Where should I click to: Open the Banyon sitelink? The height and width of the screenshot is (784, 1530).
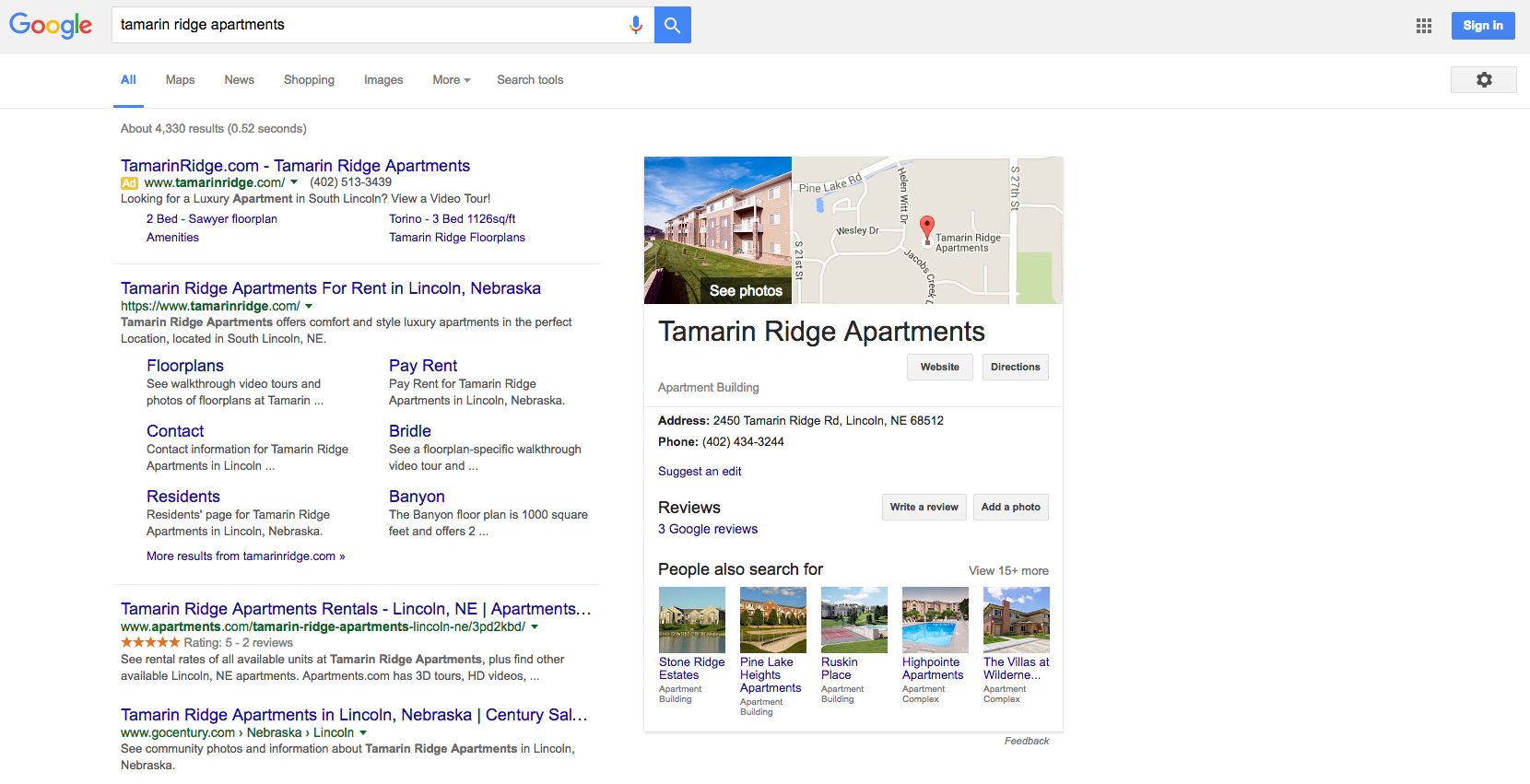(417, 497)
